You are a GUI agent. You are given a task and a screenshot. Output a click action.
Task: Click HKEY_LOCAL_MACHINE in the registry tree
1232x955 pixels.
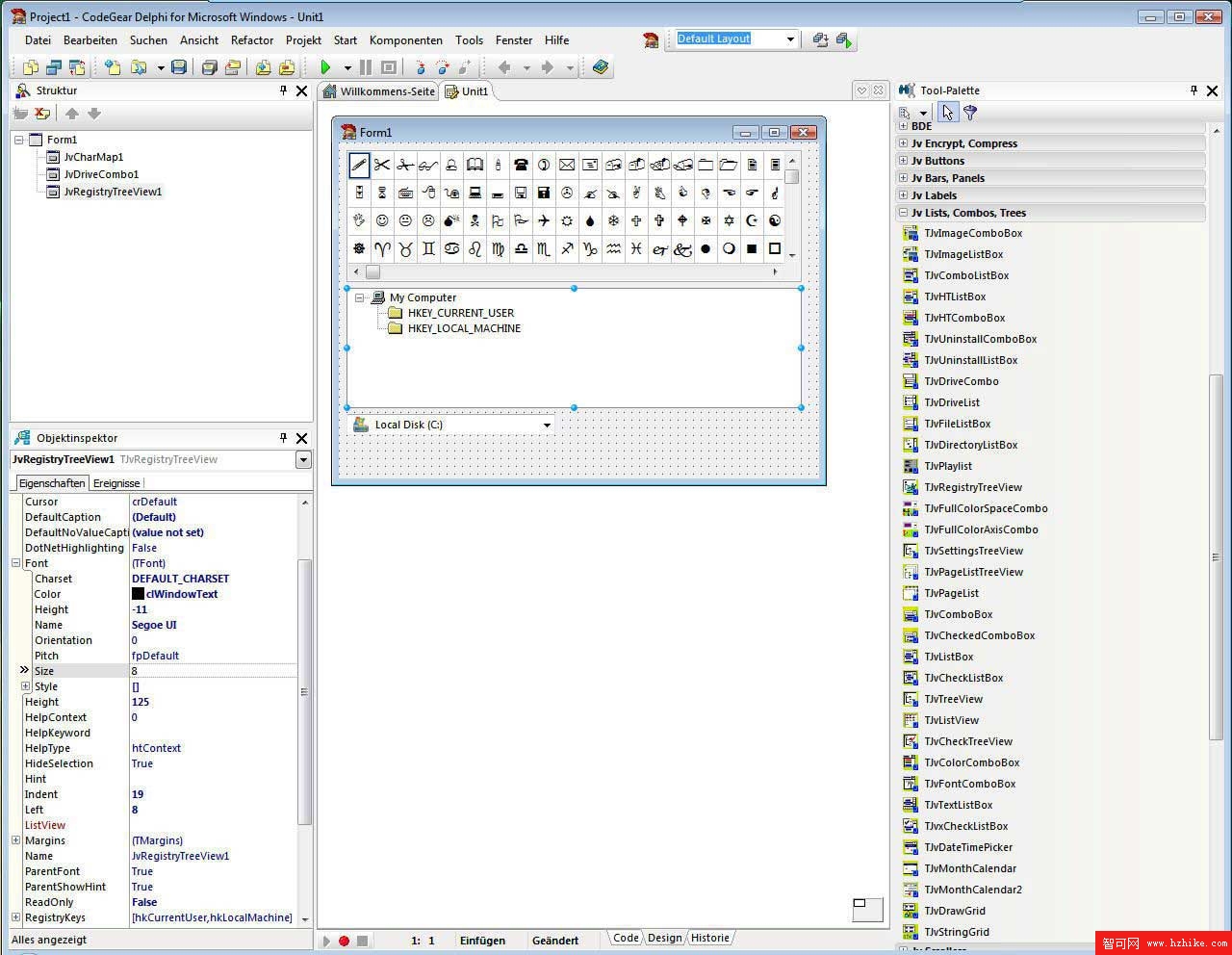coord(464,328)
